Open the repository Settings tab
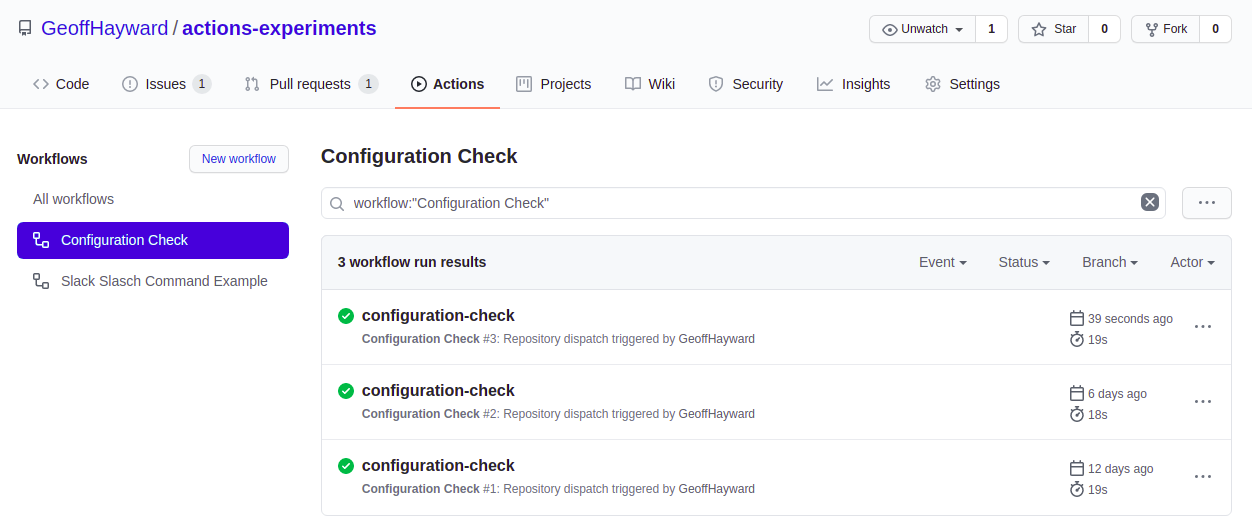Image resolution: width=1252 pixels, height=531 pixels. coord(962,84)
